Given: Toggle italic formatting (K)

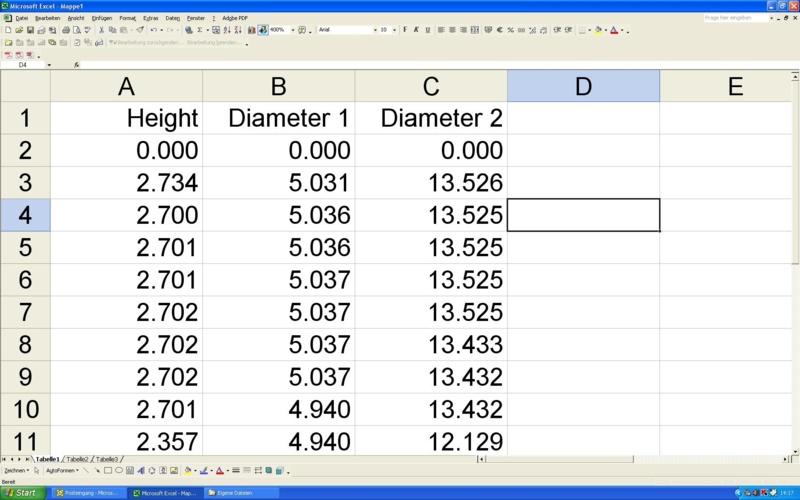Looking at the screenshot, I should click(x=416, y=30).
